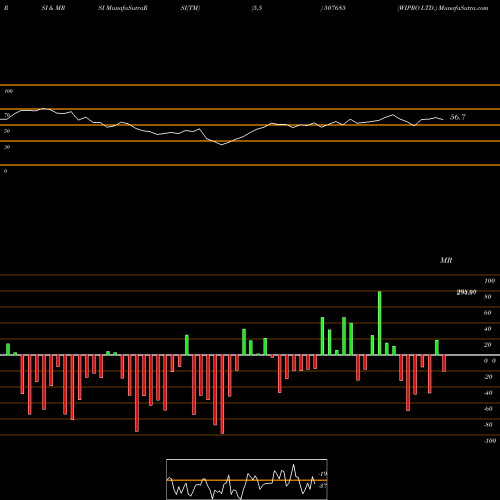The height and width of the screenshot is (500, 500).
Task: Click the -40 label on MR axis
Action: pos(488,393)
